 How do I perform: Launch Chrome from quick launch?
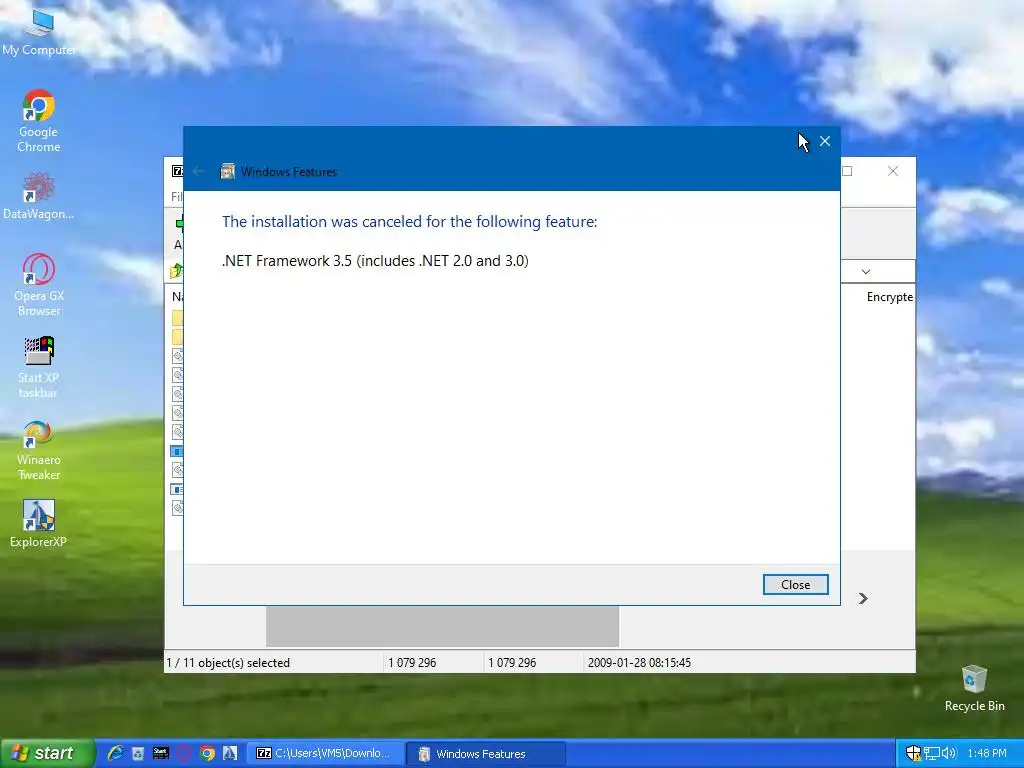coord(207,754)
